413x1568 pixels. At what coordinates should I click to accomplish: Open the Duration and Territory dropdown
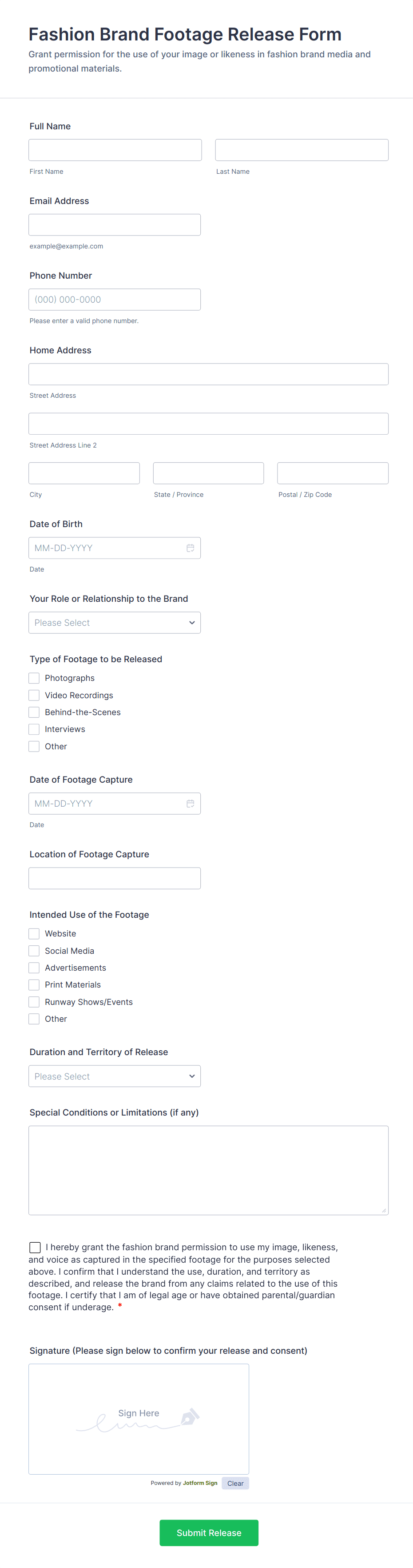[114, 1076]
